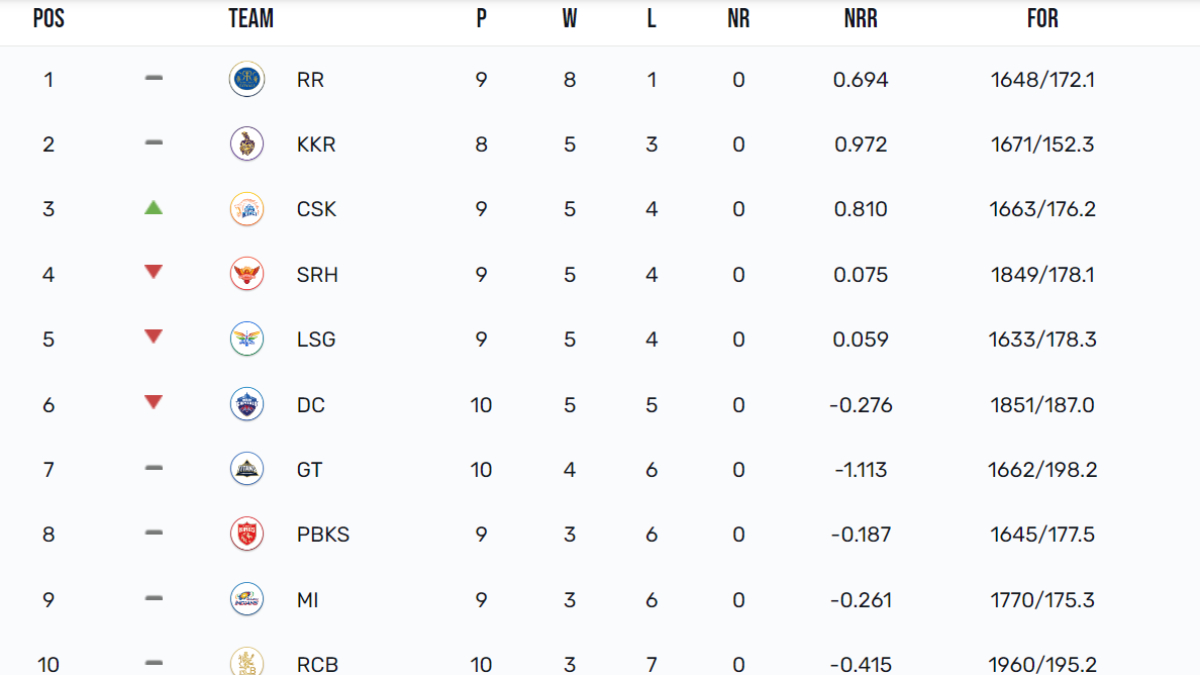Click the POS column header
1200x675 pixels.
(x=48, y=19)
